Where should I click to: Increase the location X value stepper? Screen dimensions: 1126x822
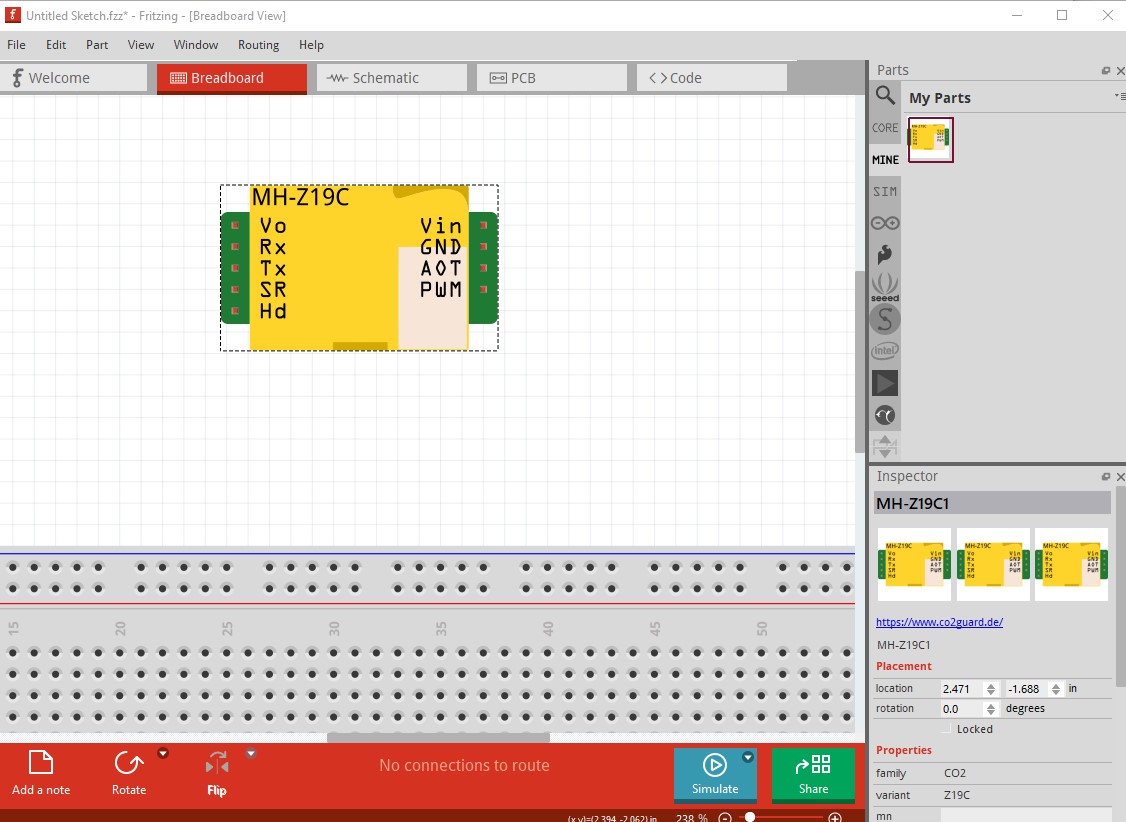[x=991, y=685]
